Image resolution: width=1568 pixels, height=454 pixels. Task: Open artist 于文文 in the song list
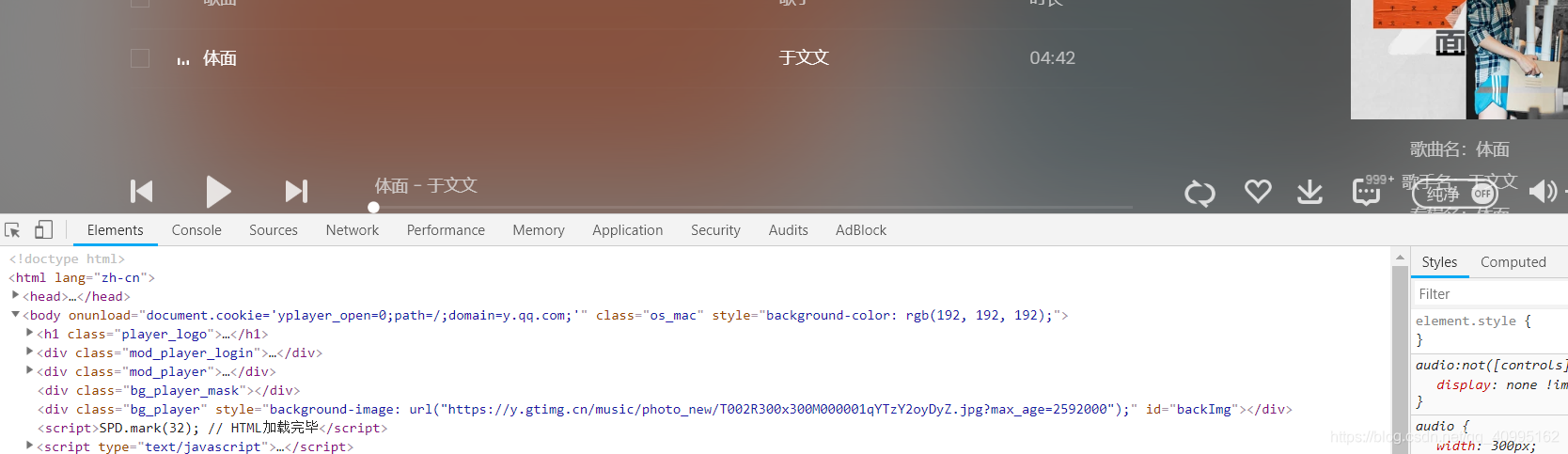804,58
